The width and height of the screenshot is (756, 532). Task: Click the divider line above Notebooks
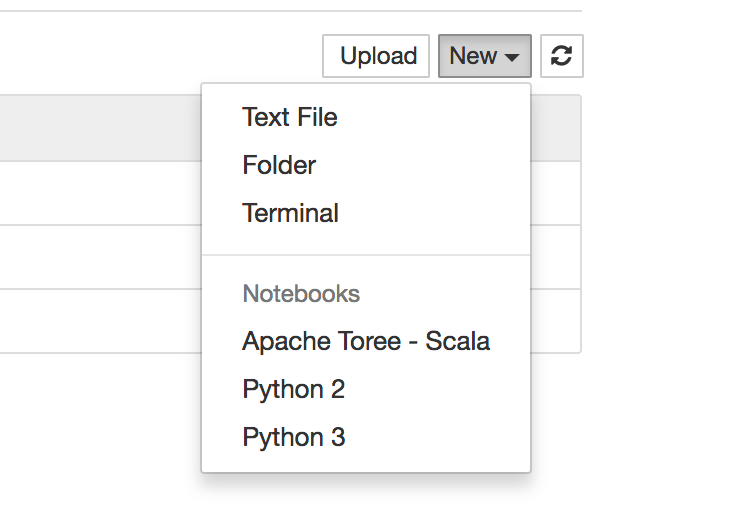pyautogui.click(x=366, y=255)
